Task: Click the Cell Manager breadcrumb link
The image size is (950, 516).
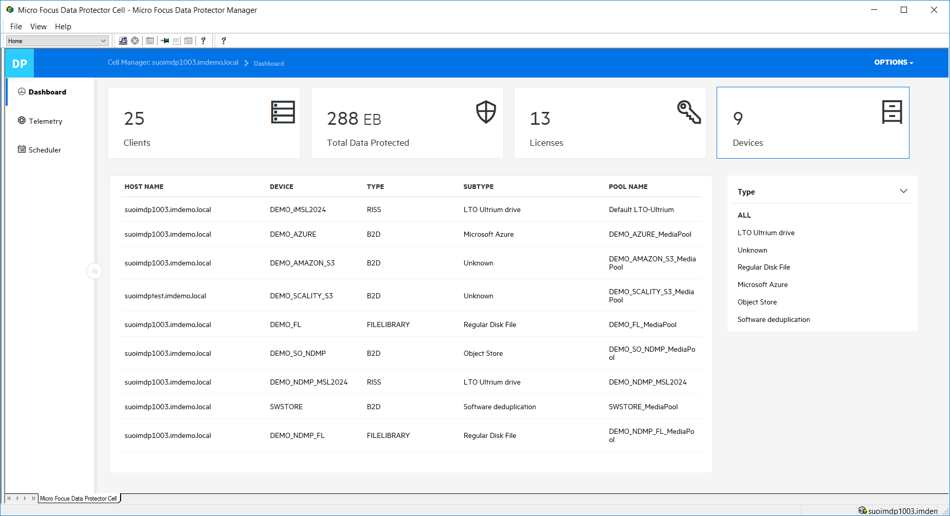Action: [173, 62]
